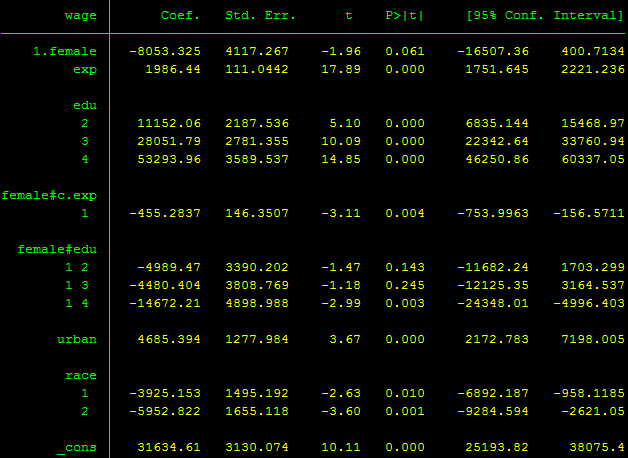Click the urban variable row label
Image resolution: width=628 pixels, height=458 pixels.
[x=77, y=339]
